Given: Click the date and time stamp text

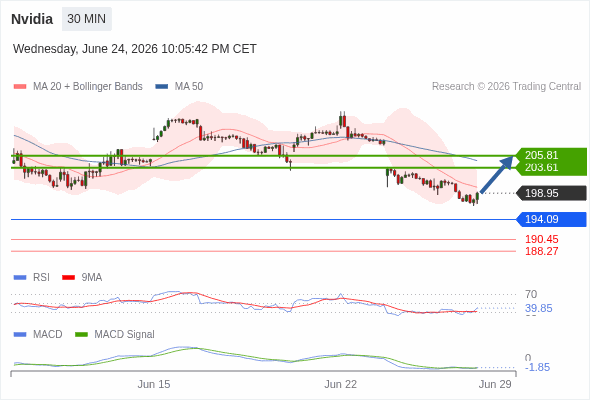Looking at the screenshot, I should (x=135, y=49).
